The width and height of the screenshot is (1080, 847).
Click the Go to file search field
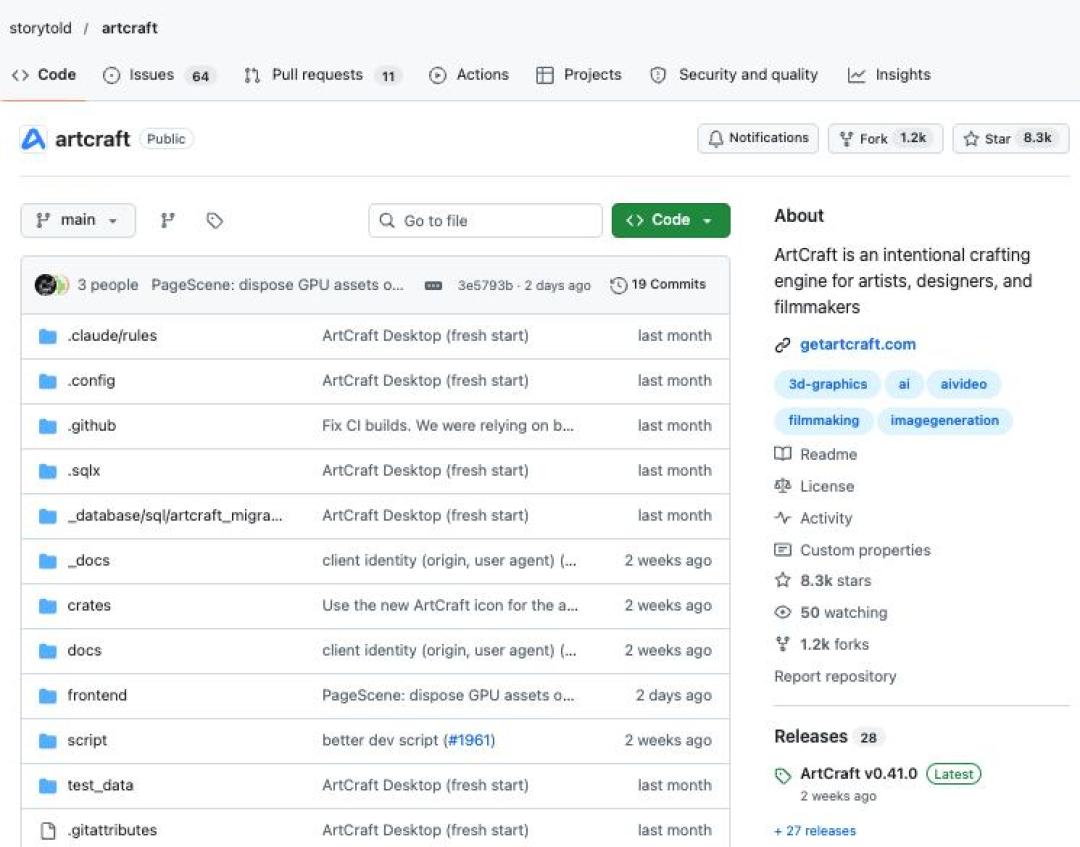485,220
